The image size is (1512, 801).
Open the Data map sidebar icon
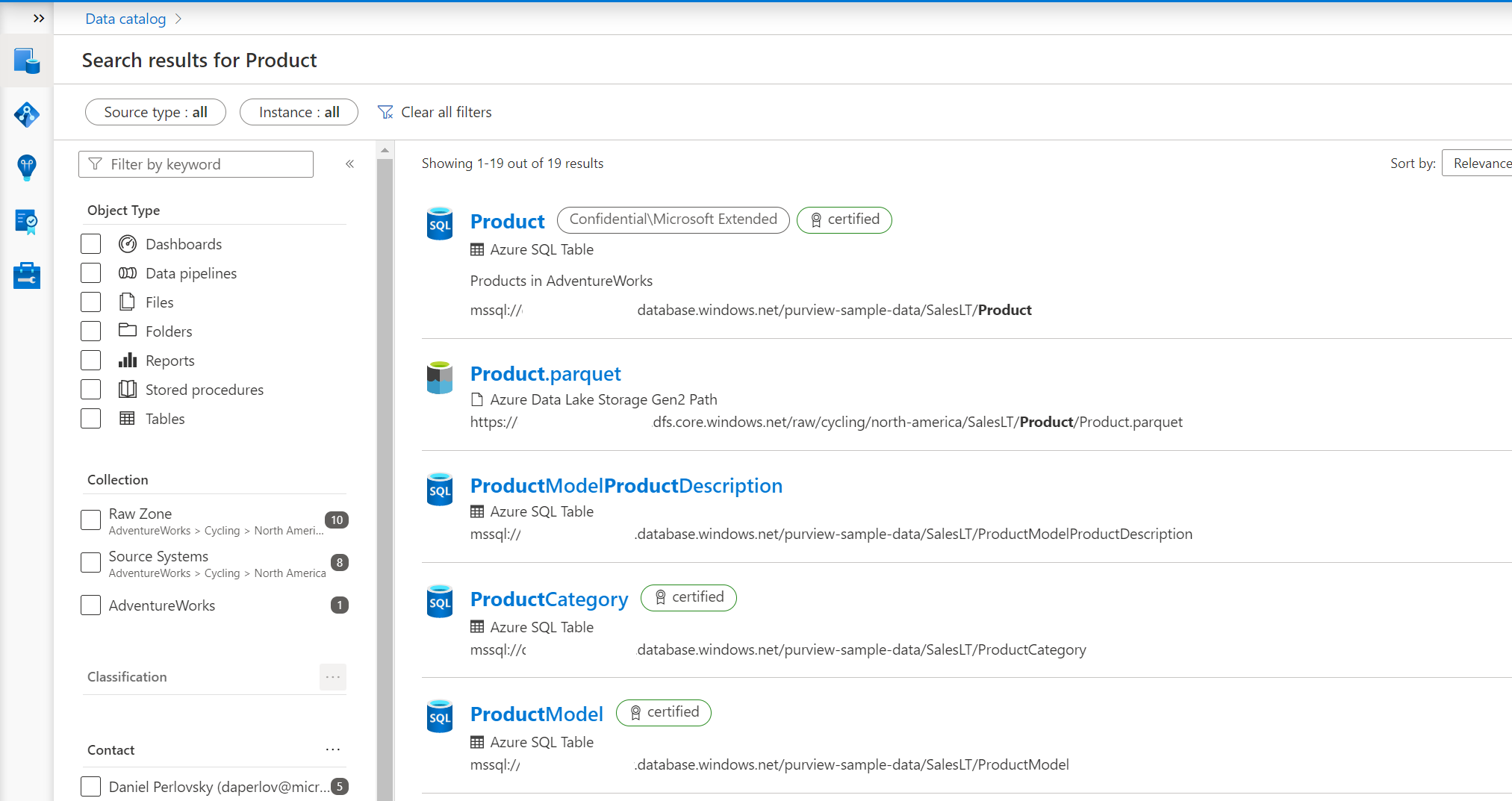[27, 115]
